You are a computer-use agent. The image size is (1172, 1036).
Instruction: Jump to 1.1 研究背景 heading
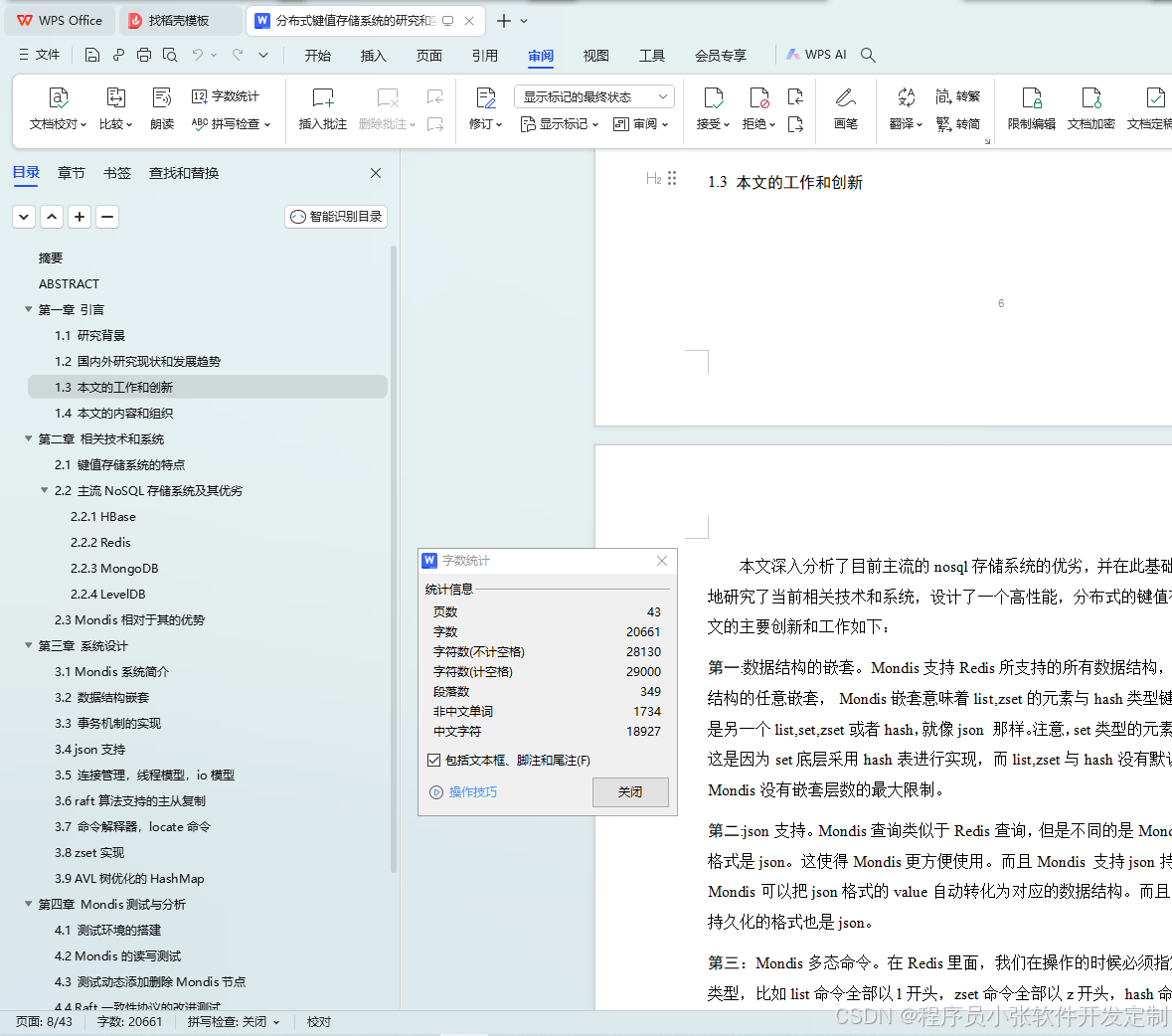pyautogui.click(x=89, y=336)
